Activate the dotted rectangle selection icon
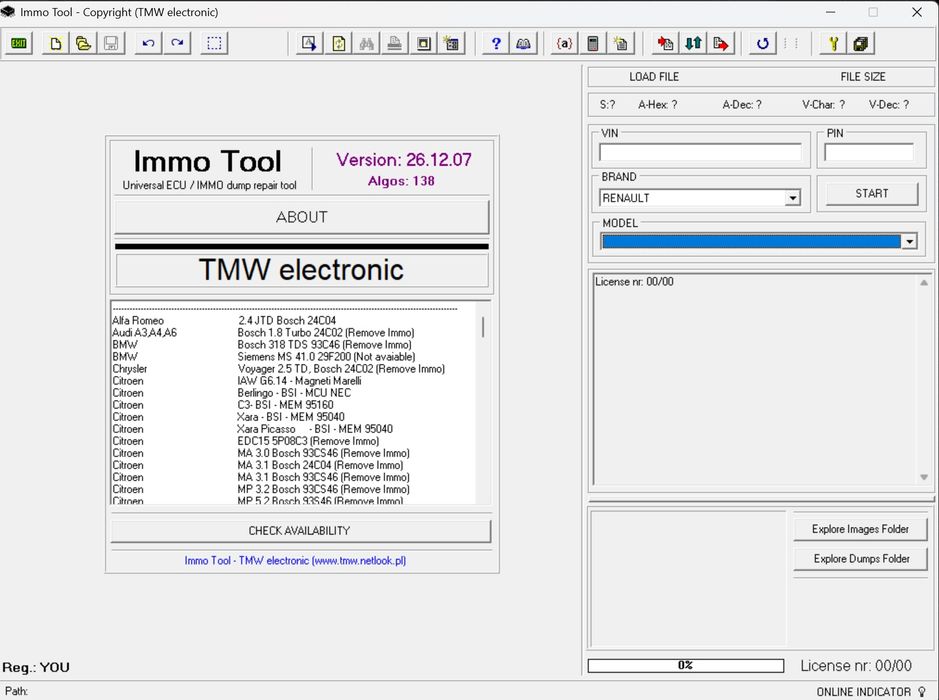 click(214, 43)
